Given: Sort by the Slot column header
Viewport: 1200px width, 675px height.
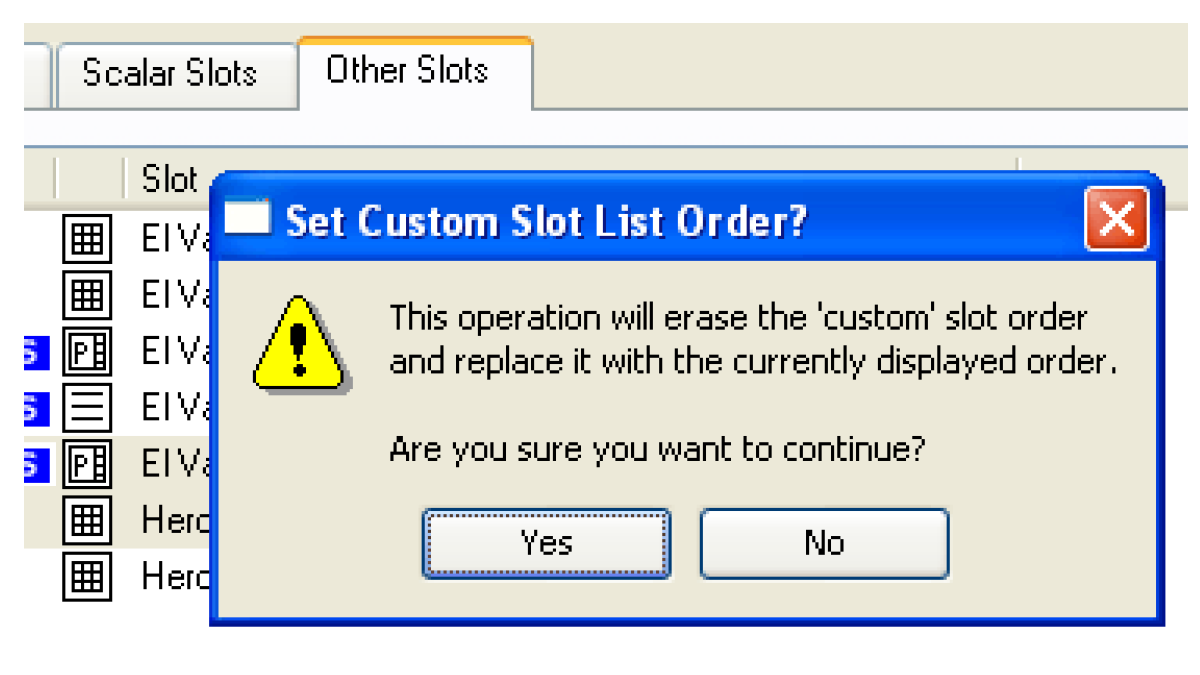Looking at the screenshot, I should click(170, 179).
